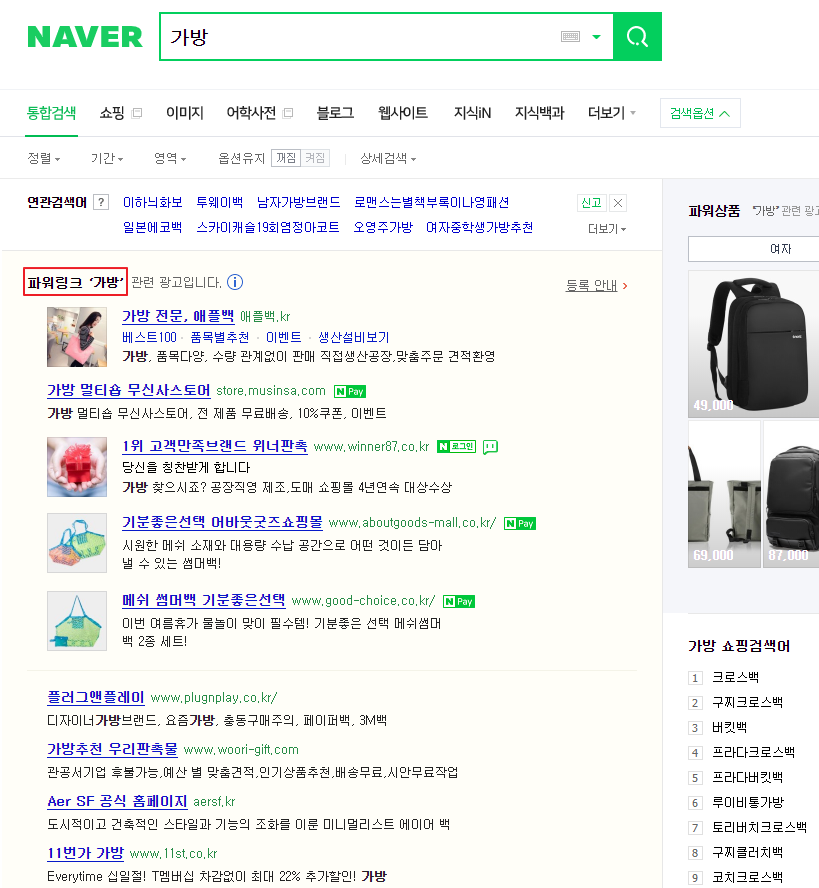Expand related searches with 더보기
Image resolution: width=819 pixels, height=888 pixels.
click(607, 229)
